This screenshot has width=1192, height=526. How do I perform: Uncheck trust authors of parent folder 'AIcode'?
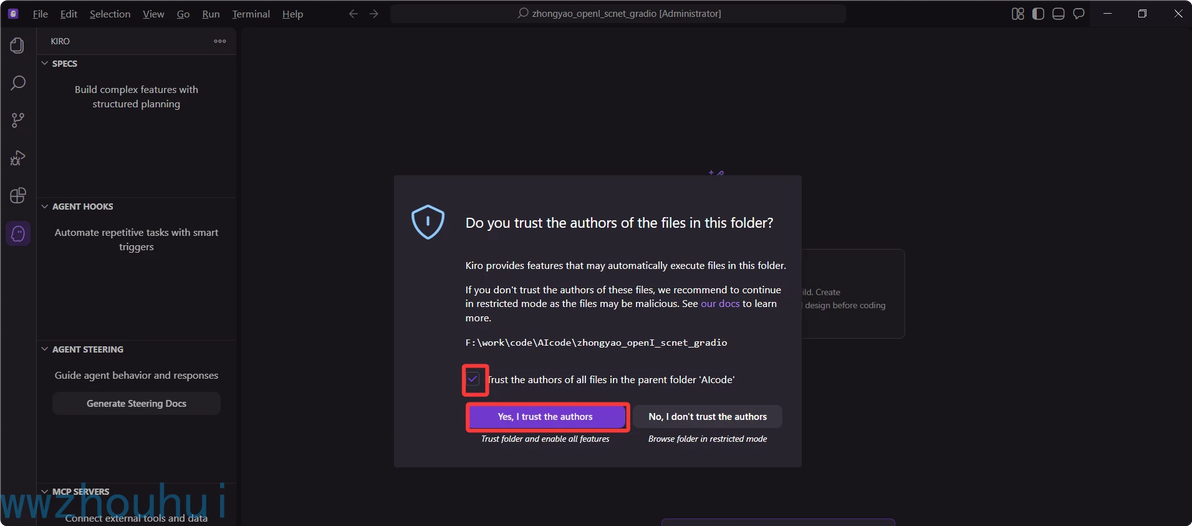[x=473, y=380]
